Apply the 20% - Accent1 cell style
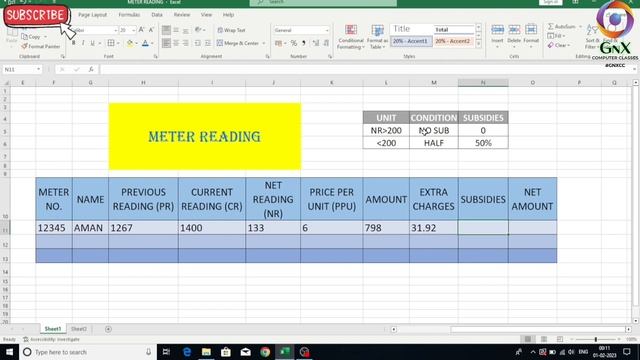 pos(411,41)
